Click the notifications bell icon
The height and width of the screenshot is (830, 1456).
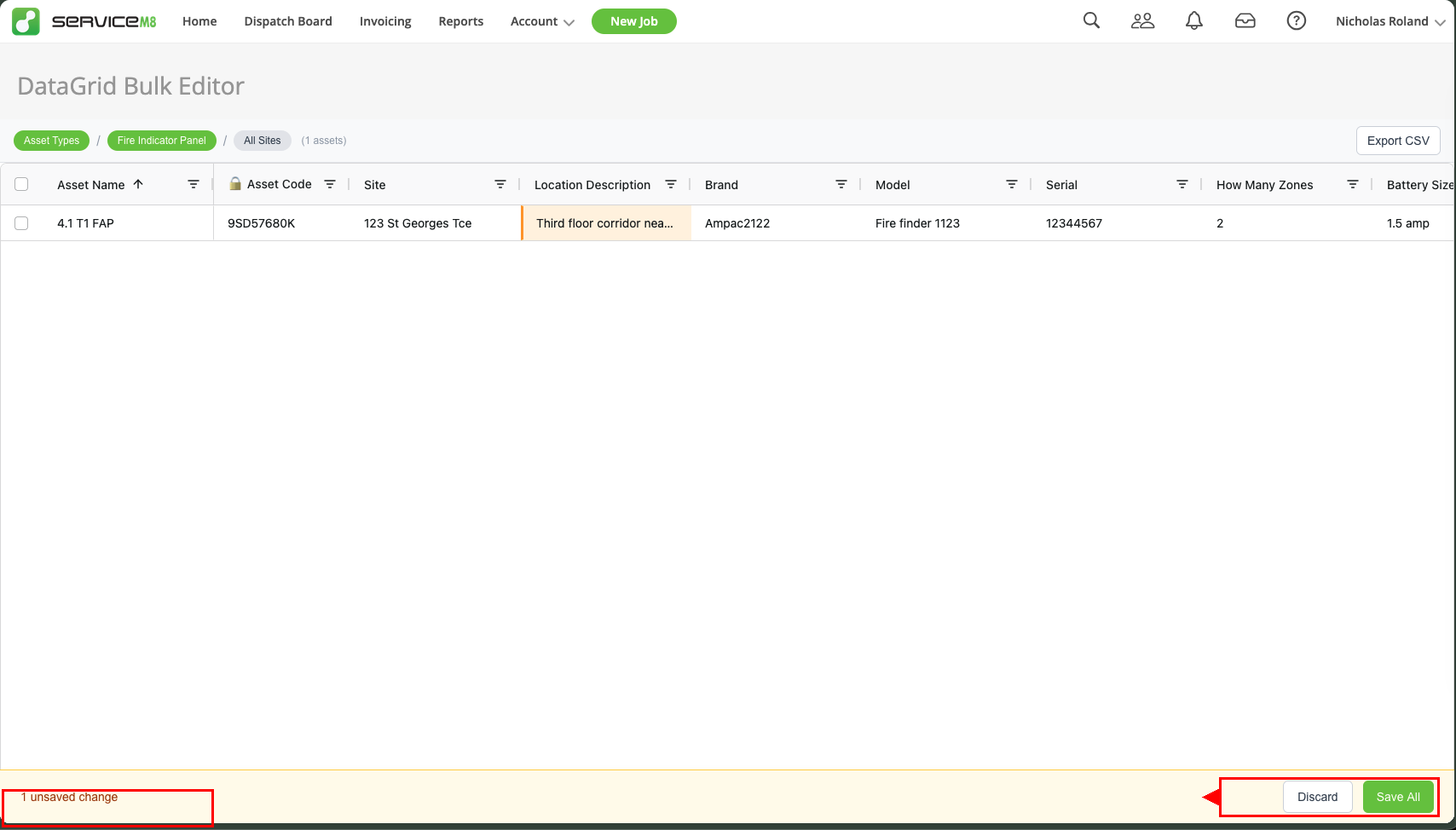(x=1193, y=20)
